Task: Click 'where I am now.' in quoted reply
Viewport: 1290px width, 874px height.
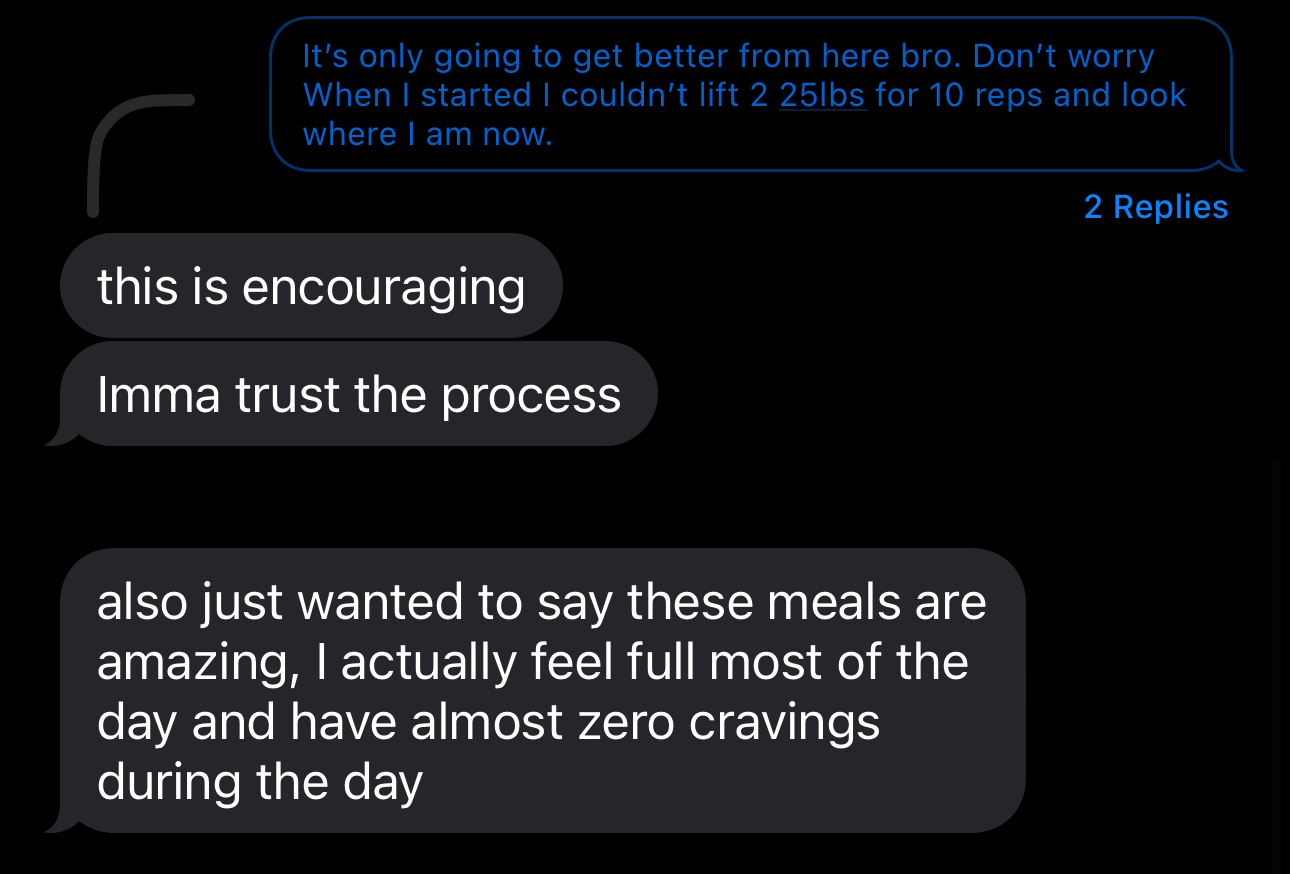Action: pos(427,134)
